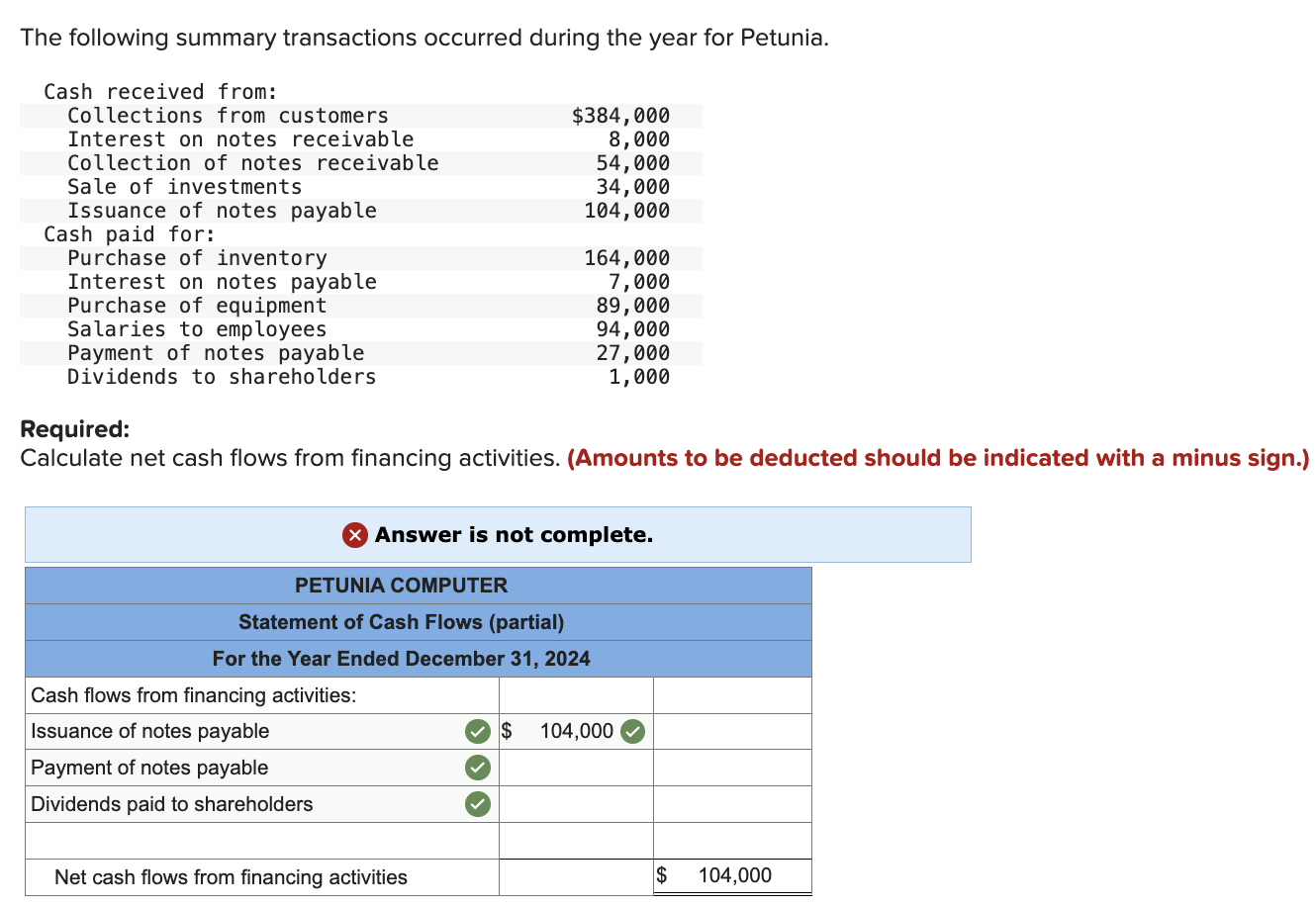This screenshot has height=908, width=1316.
Task: Select the checkmark icon on 'Payment of notes payable' row
Action: coord(477,768)
